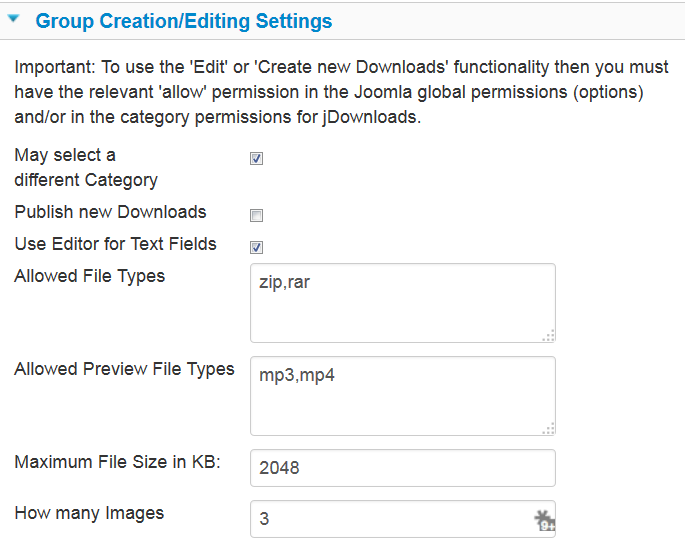Click resize grip of Allowed File Types box
685x546 pixels.
point(549,335)
